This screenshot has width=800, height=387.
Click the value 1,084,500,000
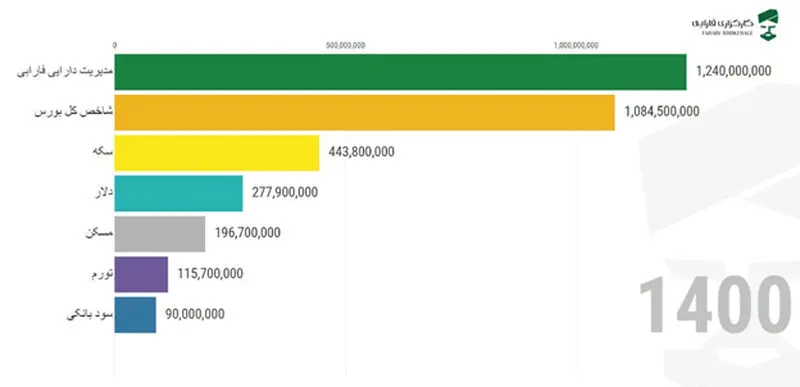[x=662, y=111]
